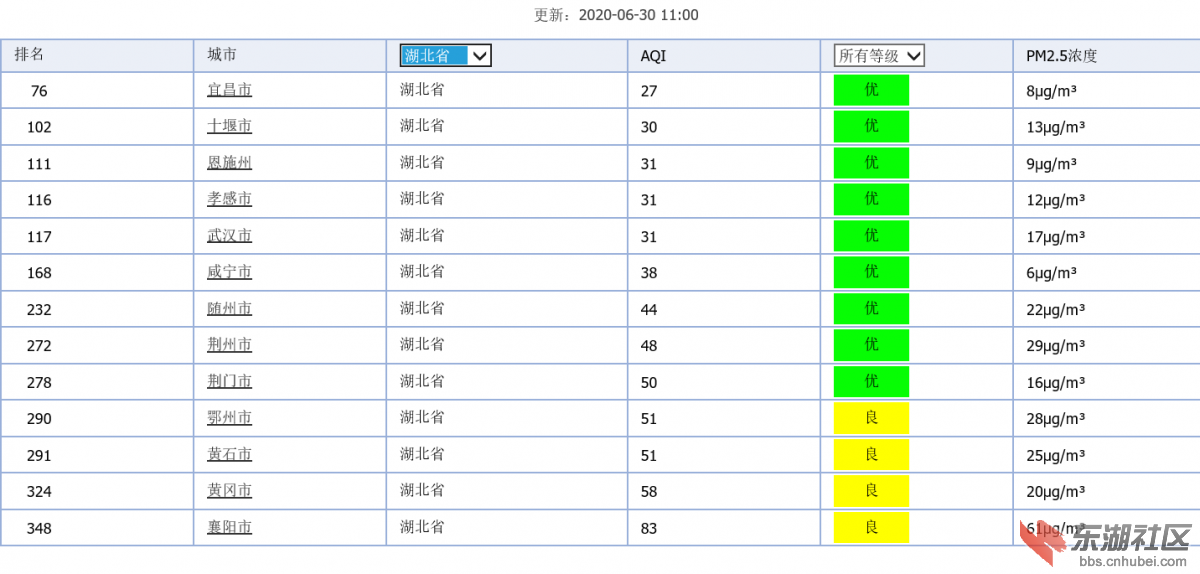This screenshot has width=1200, height=574.
Task: Click PM2.5 value 22μg/m³
Action: [x=1055, y=310]
